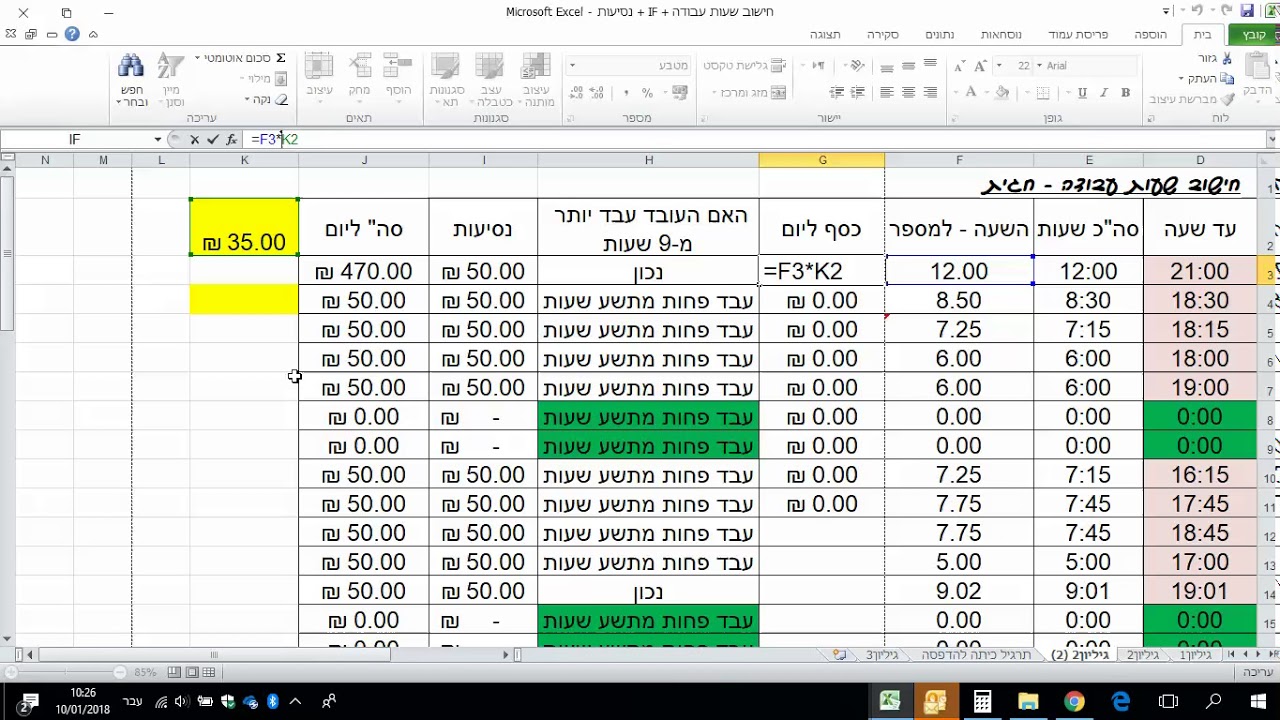Click the AutoSum sigma icon
This screenshot has height=720, width=1280.
tap(281, 58)
